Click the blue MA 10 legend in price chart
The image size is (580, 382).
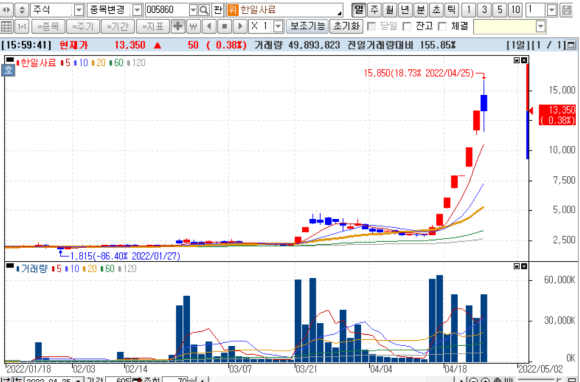click(81, 63)
